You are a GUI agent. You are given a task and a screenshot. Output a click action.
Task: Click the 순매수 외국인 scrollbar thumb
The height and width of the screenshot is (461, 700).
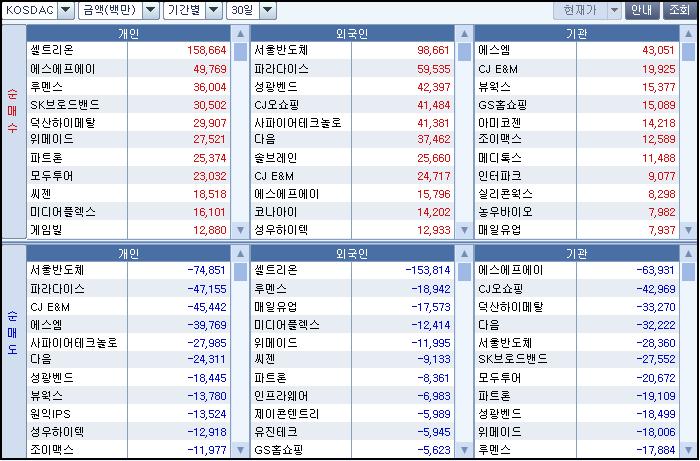(x=464, y=52)
